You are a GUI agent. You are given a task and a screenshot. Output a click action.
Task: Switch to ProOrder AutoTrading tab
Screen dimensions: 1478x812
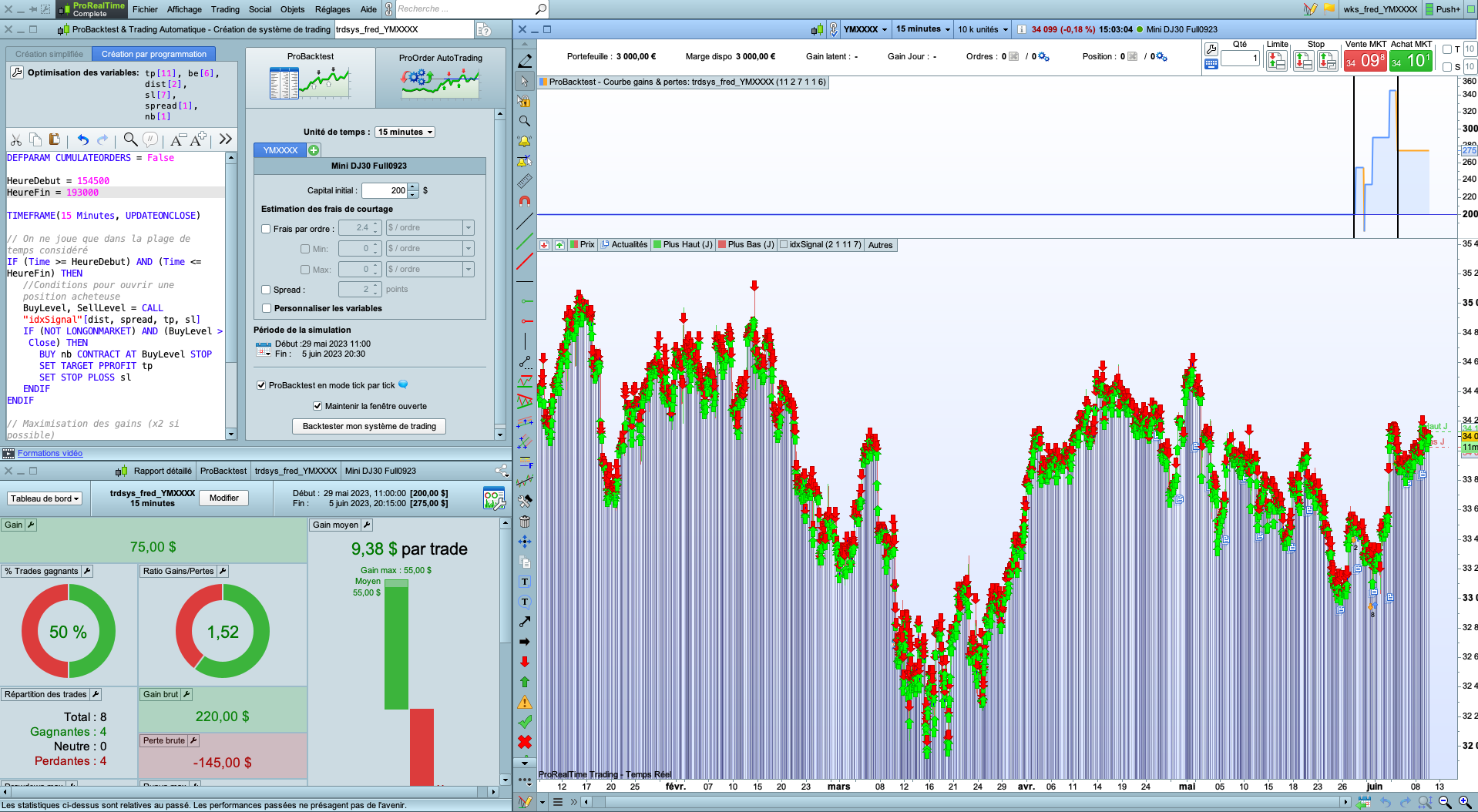click(440, 77)
